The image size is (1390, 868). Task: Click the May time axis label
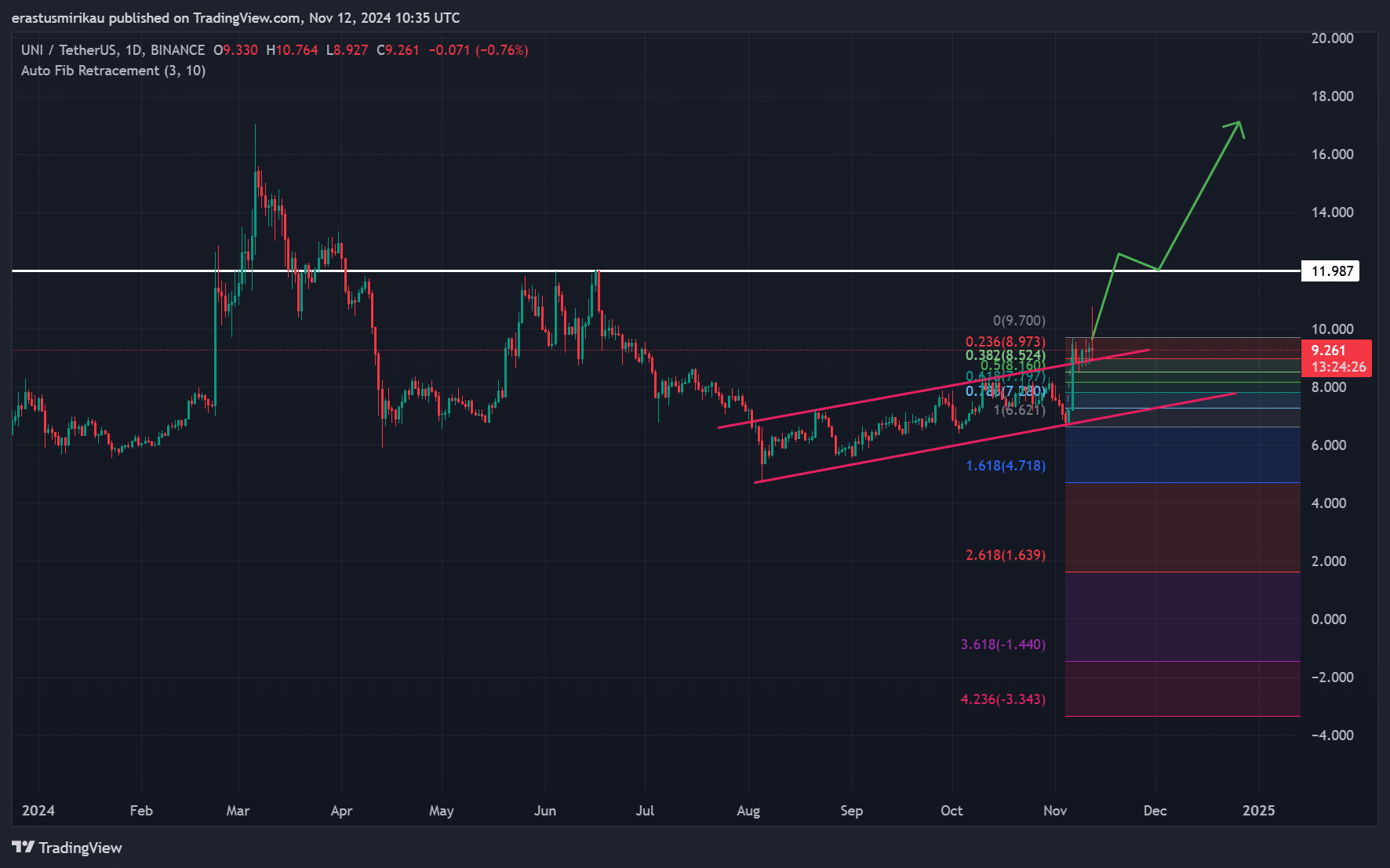pos(442,811)
